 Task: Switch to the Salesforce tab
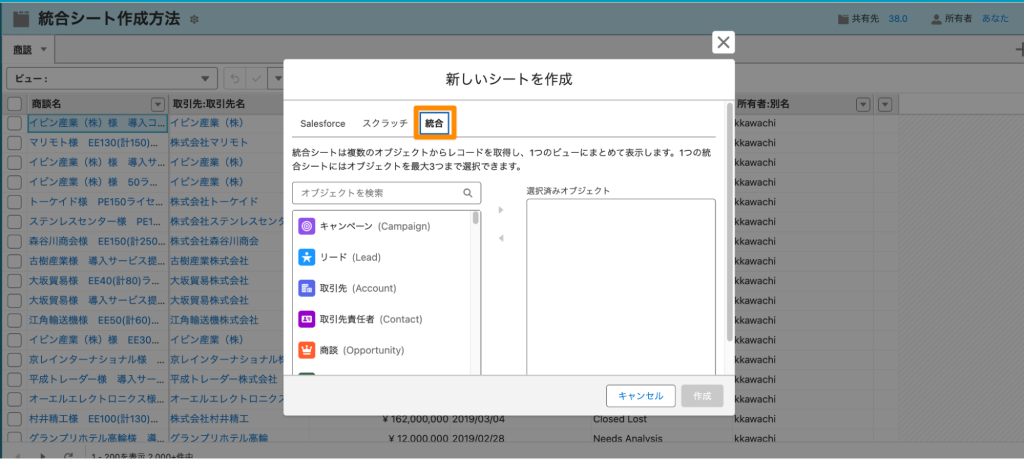pyautogui.click(x=323, y=123)
